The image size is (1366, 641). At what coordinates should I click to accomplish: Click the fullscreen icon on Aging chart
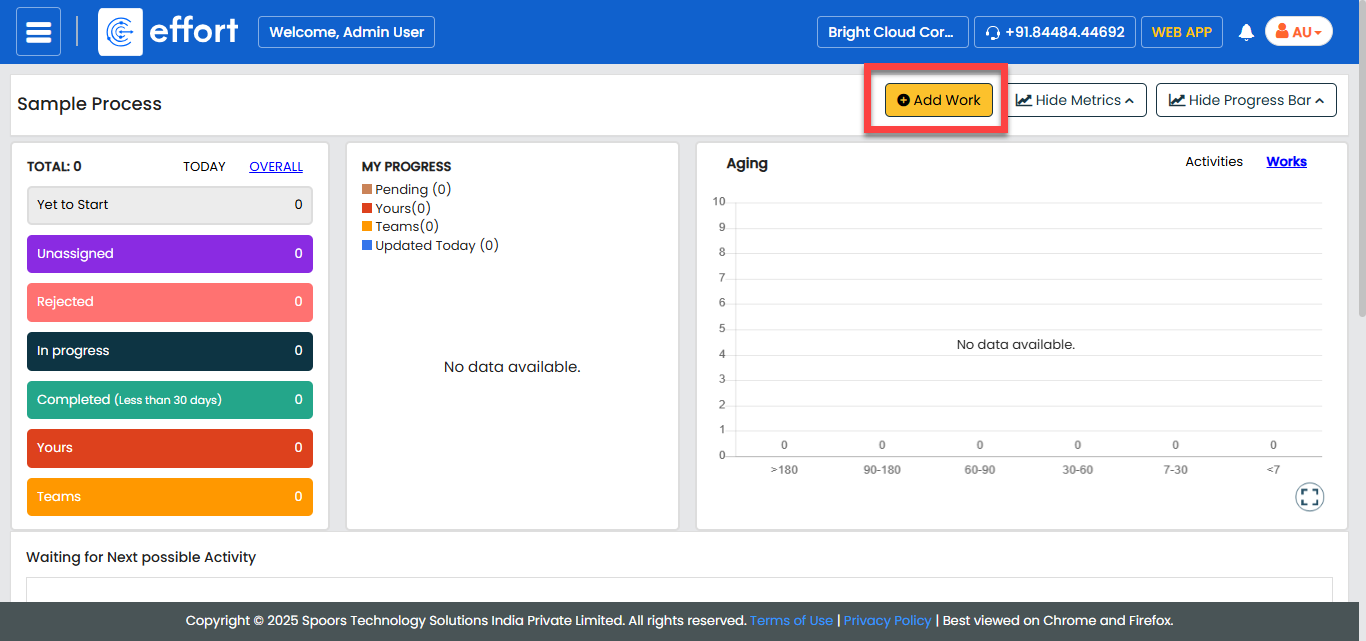(1309, 497)
